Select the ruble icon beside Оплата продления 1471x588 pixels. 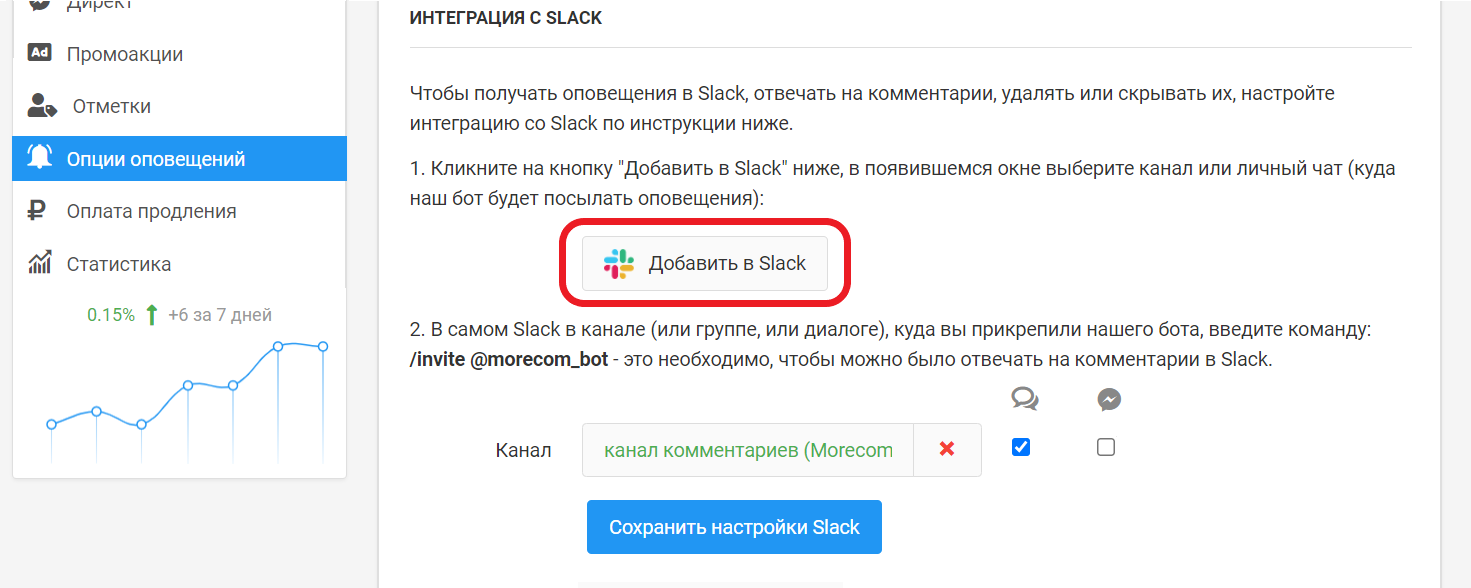coord(36,211)
